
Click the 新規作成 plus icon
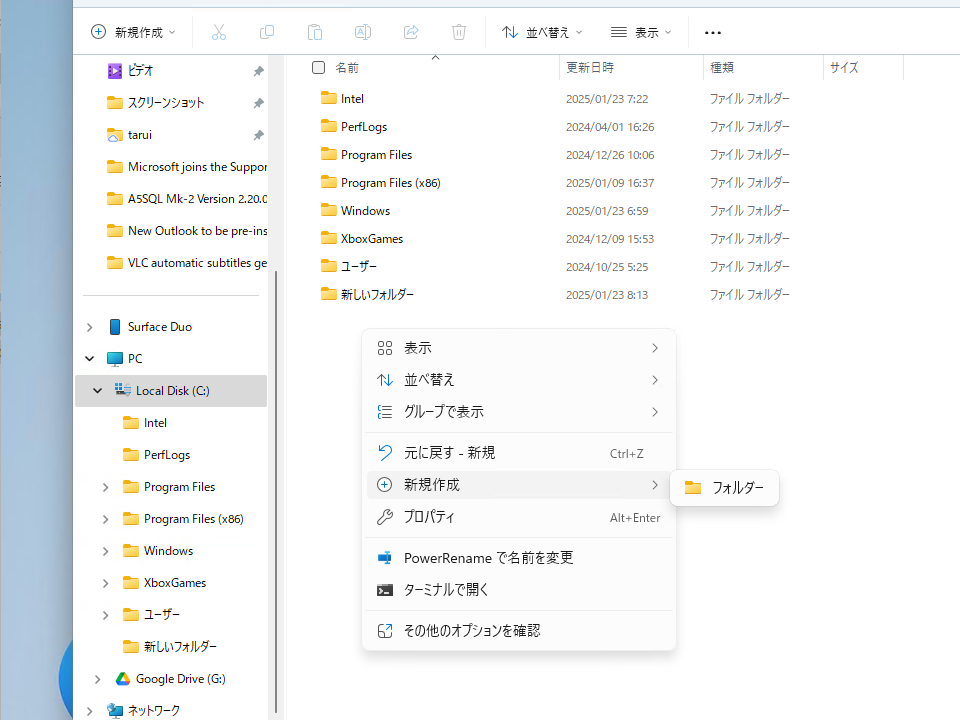tap(99, 32)
